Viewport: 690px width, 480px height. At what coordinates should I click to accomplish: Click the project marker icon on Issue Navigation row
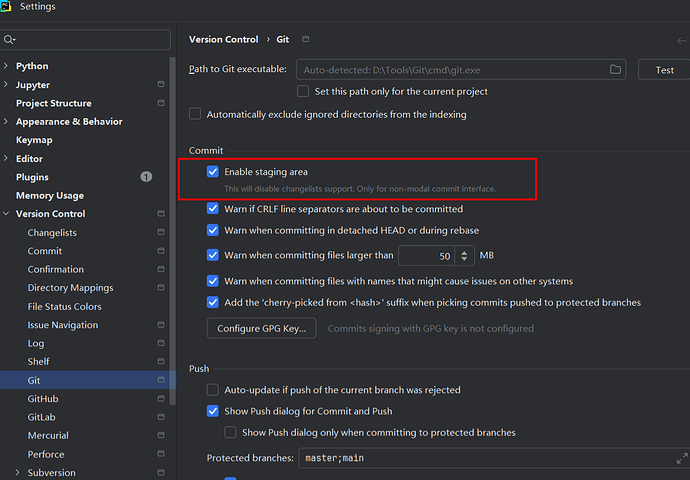161,325
